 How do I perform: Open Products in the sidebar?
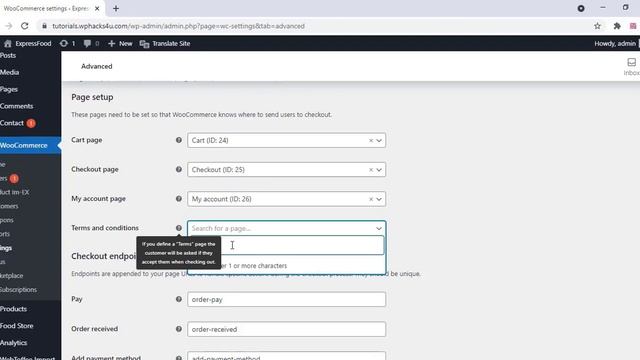coord(13,309)
